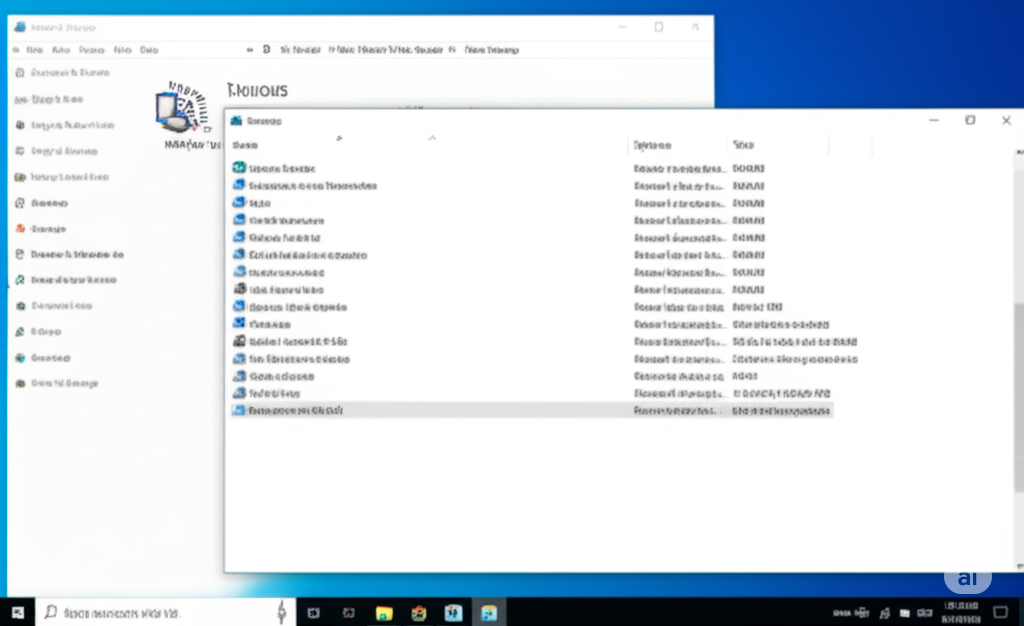Close the front list window
1024x626 pixels.
click(x=1006, y=120)
